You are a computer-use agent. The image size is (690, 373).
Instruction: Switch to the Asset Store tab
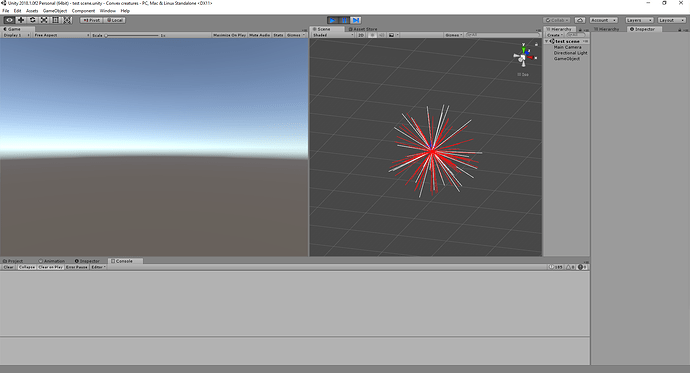coord(363,29)
